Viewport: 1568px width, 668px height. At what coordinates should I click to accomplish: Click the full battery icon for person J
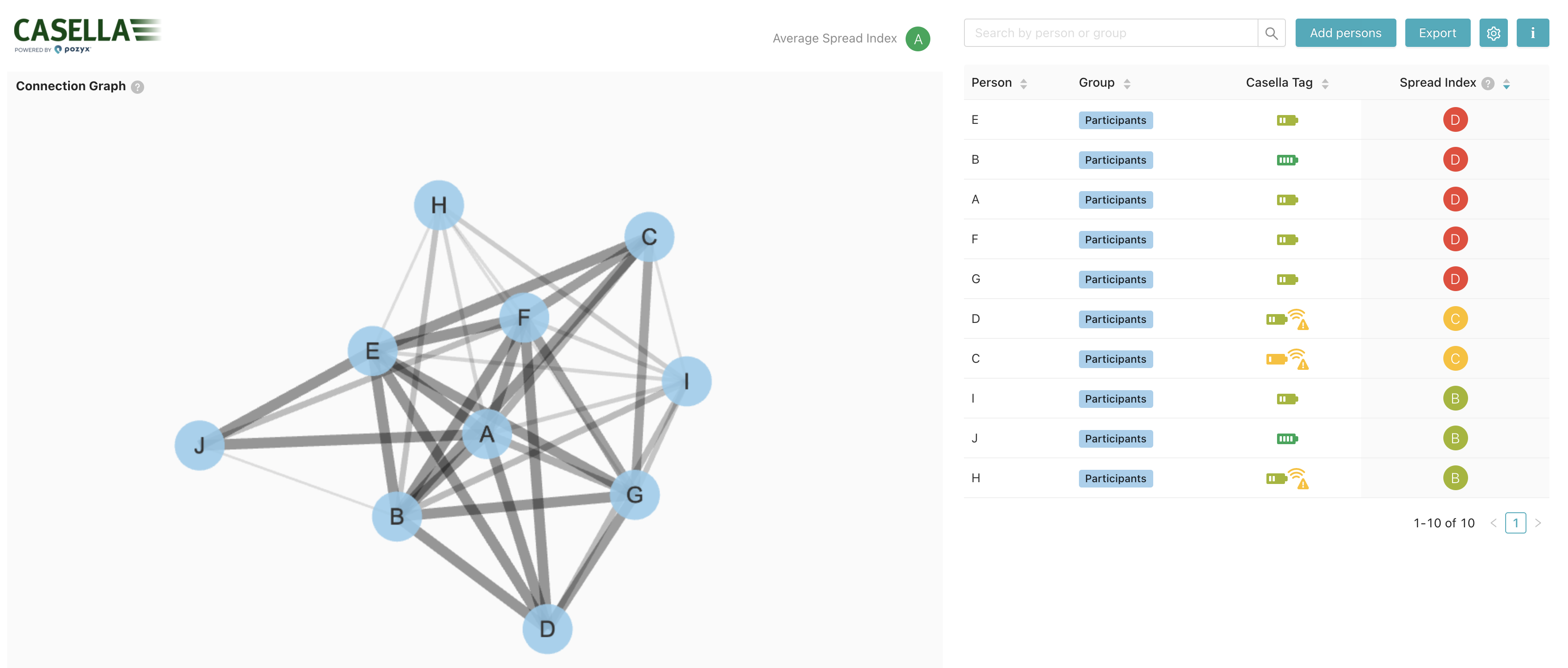click(1288, 438)
